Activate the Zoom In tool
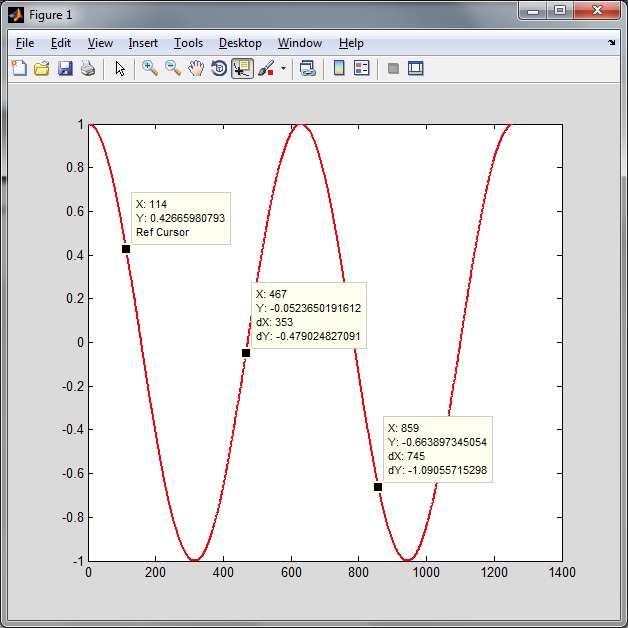The height and width of the screenshot is (628, 628). [x=150, y=68]
